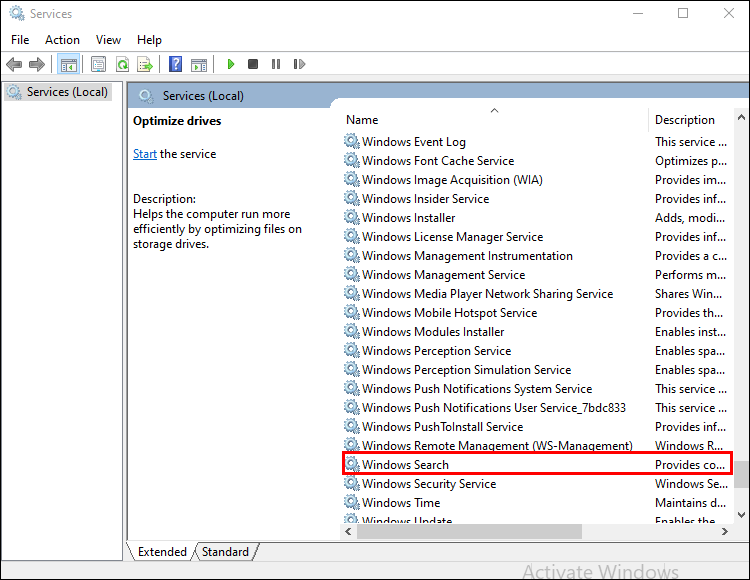This screenshot has width=750, height=580.
Task: Click the Refresh toolbar icon
Action: point(122,64)
